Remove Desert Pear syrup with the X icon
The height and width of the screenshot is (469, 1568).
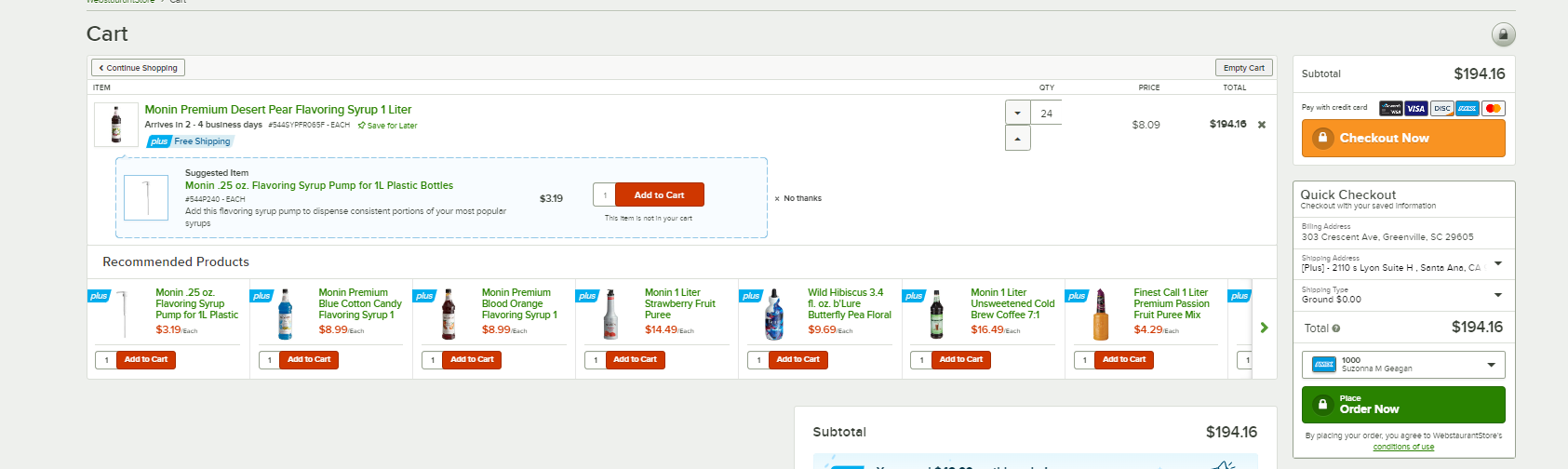pos(1262,125)
